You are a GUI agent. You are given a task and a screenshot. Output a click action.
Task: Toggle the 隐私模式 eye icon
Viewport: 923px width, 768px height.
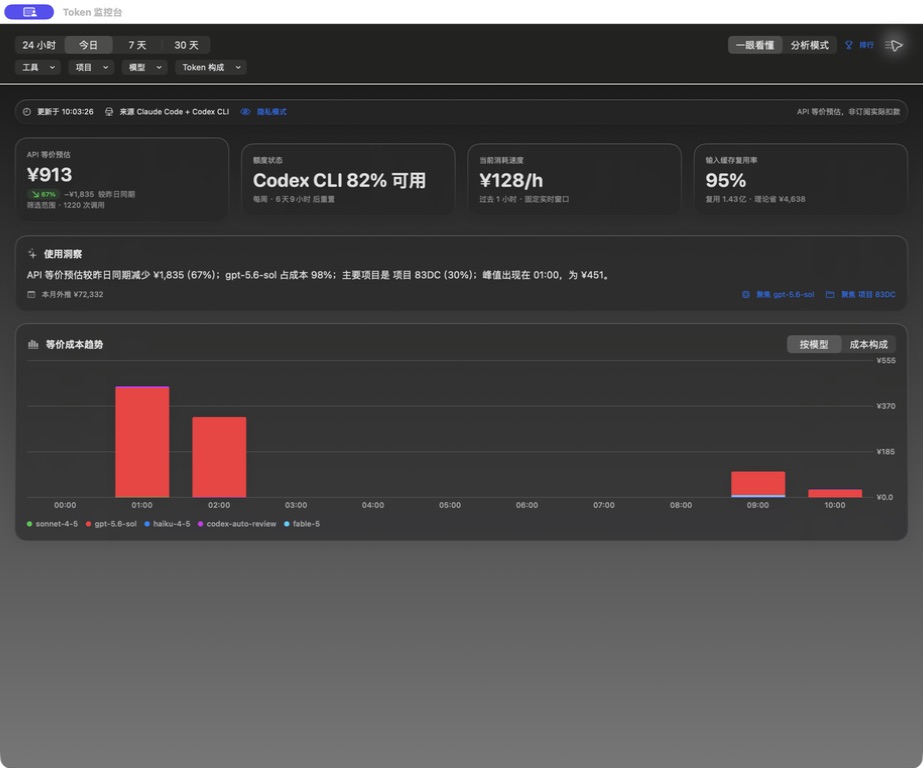click(x=245, y=112)
